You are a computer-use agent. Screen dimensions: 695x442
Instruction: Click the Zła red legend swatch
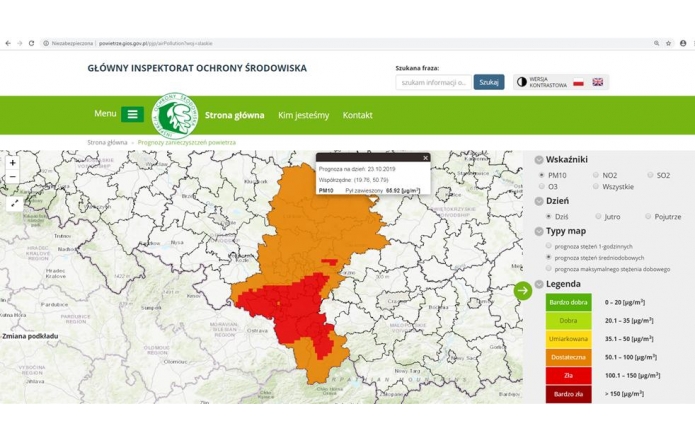pyautogui.click(x=568, y=376)
